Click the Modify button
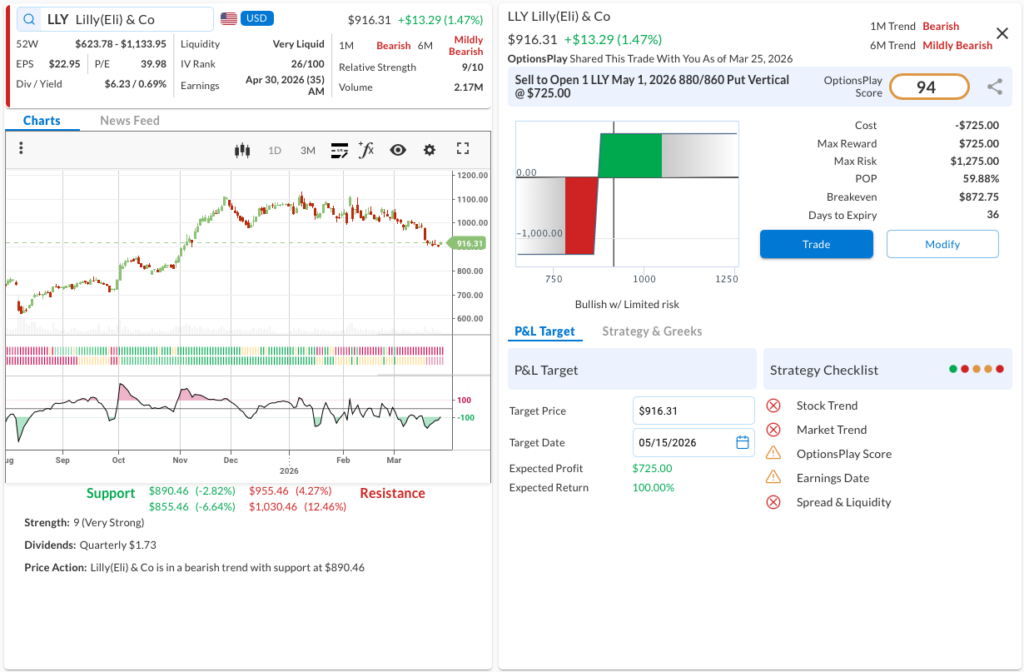 [x=942, y=244]
